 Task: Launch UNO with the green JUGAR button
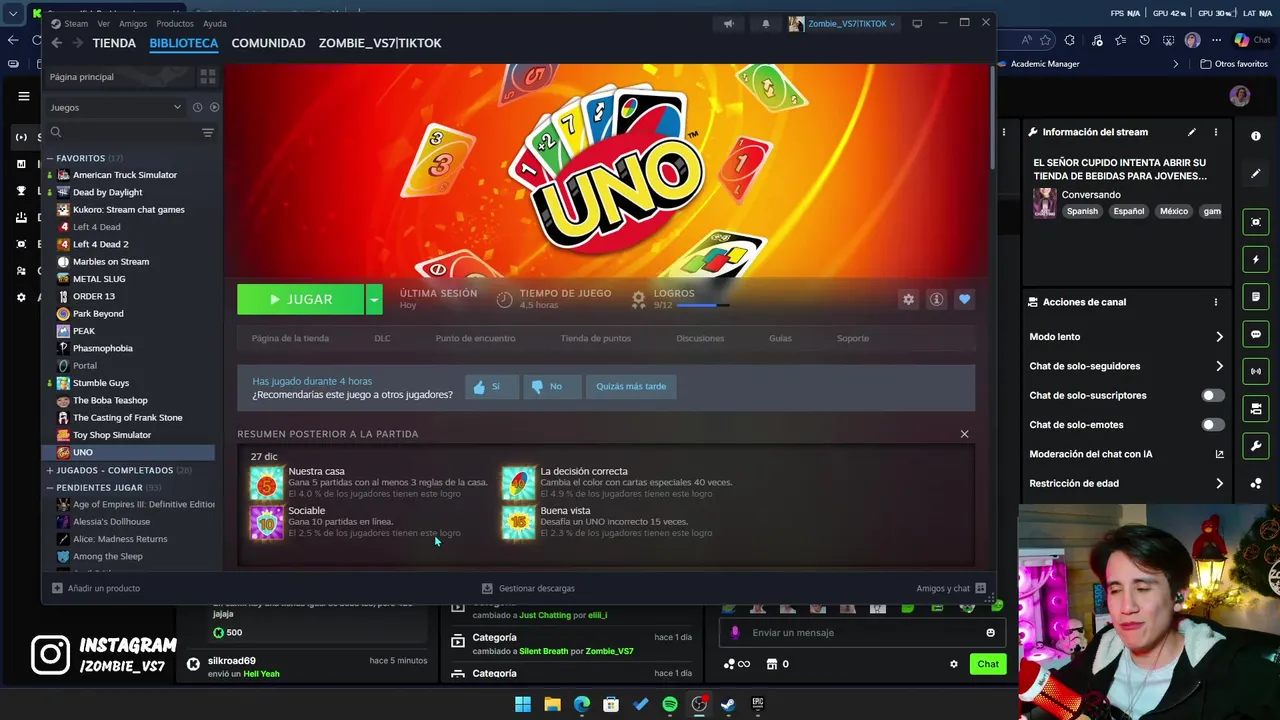(x=300, y=299)
